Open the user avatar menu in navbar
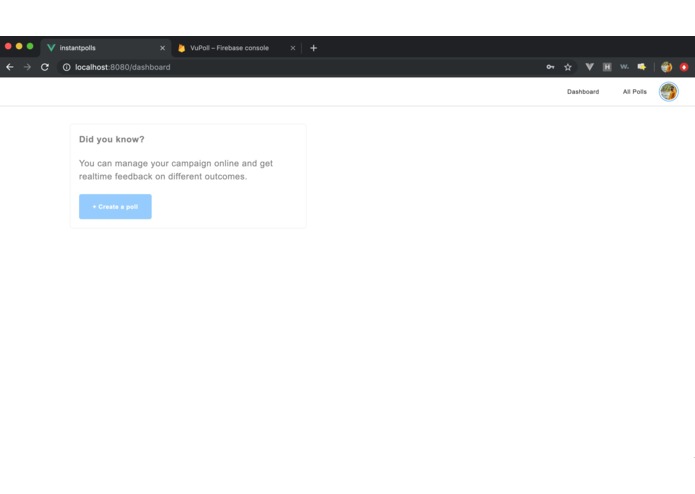 click(x=668, y=92)
